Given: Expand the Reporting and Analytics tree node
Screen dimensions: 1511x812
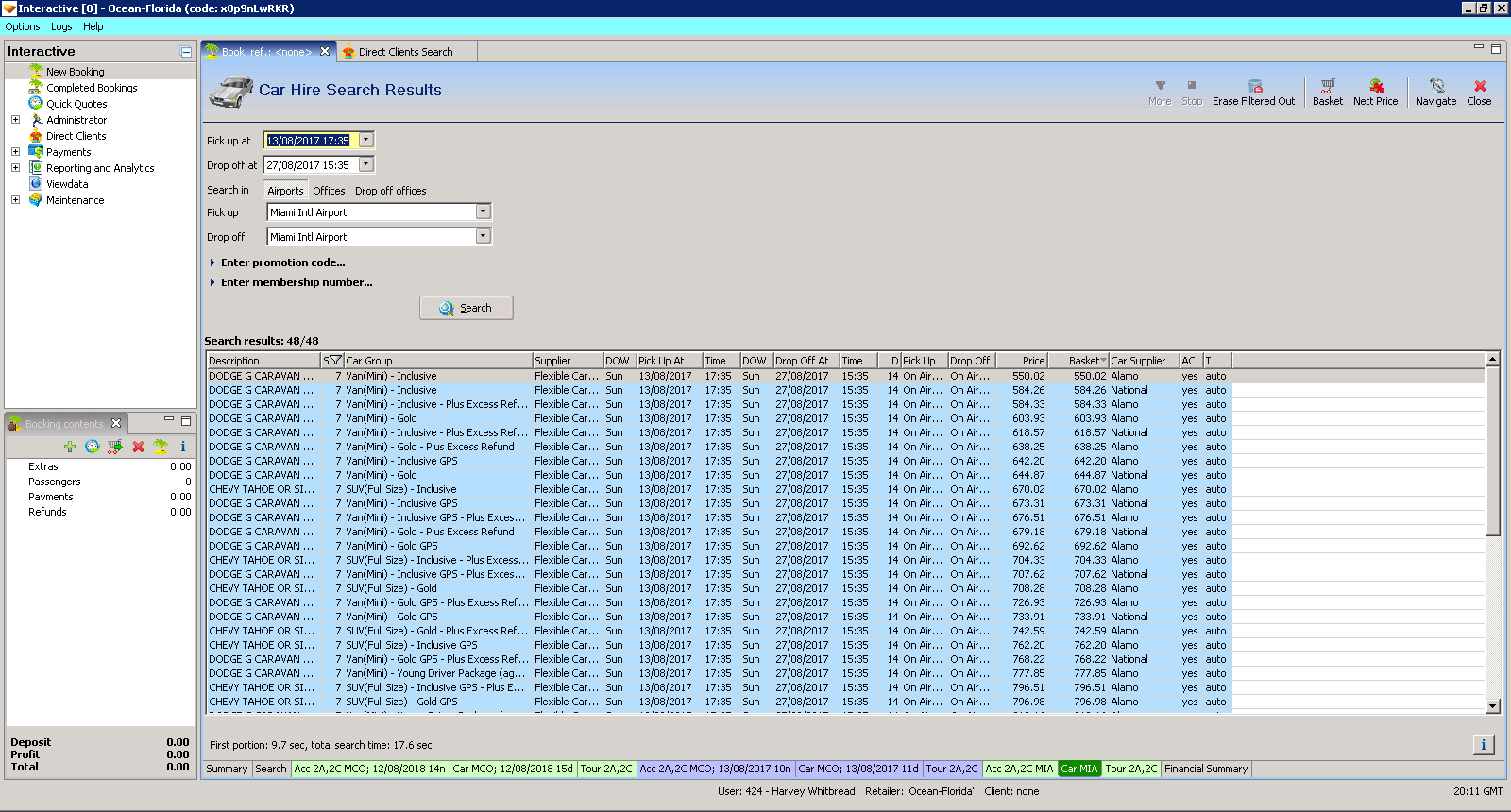Looking at the screenshot, I should (15, 168).
